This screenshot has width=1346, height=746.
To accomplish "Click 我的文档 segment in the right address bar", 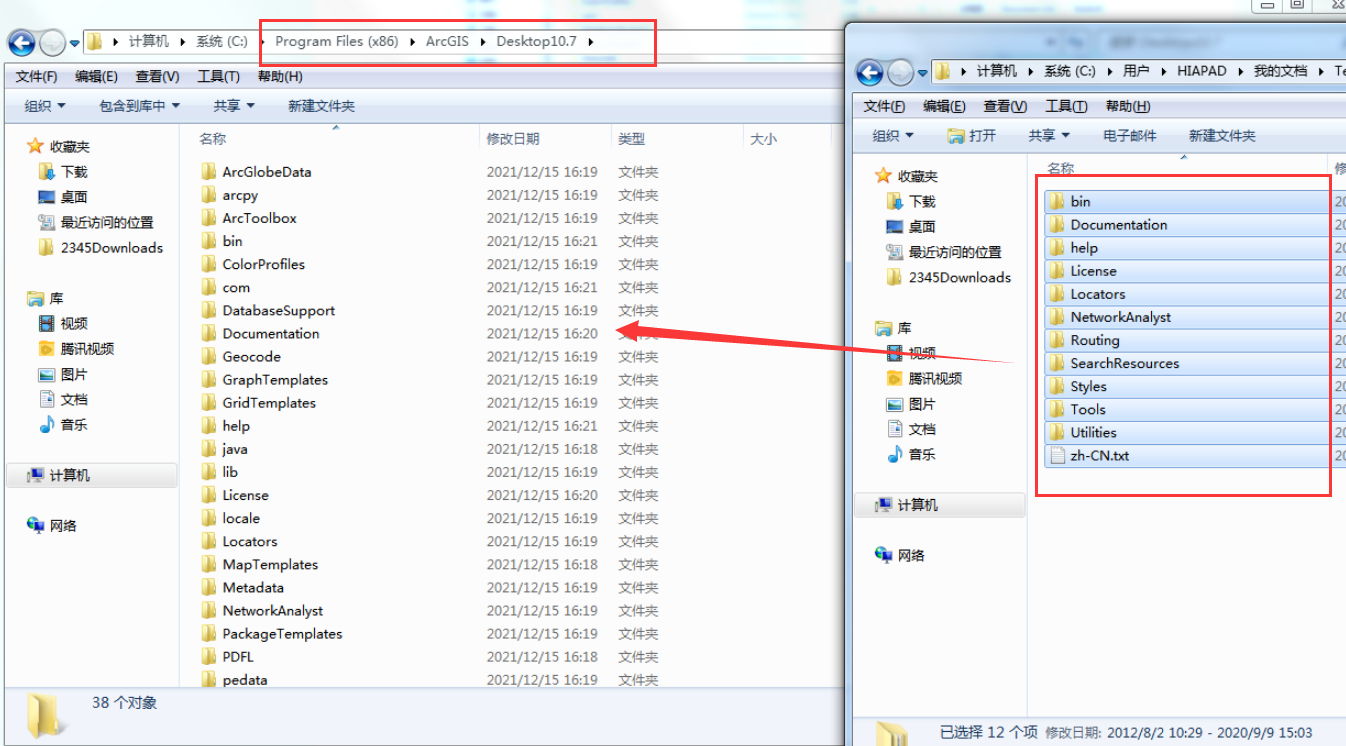I will click(x=1281, y=71).
